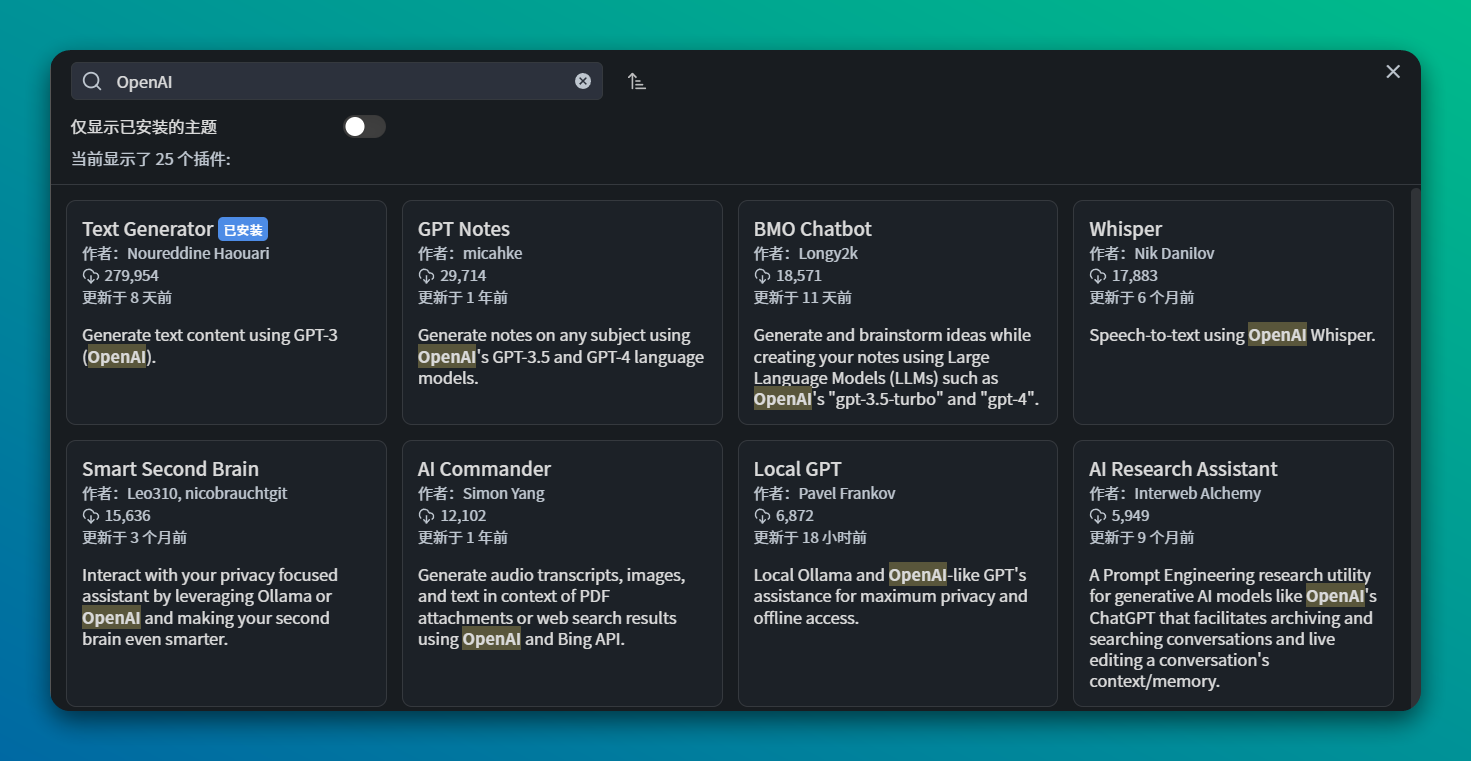Open the sort order options icon
1471x761 pixels.
click(637, 81)
